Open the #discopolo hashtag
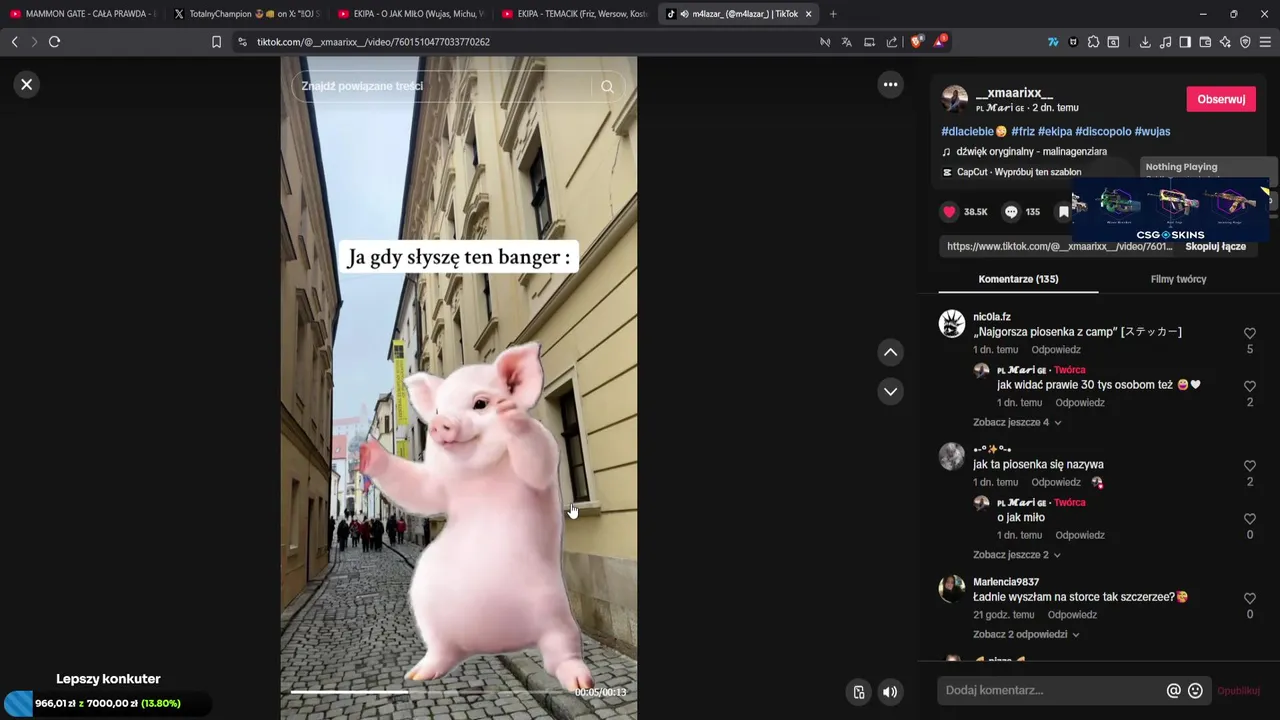Screen dimensions: 1280x720 click(1103, 131)
